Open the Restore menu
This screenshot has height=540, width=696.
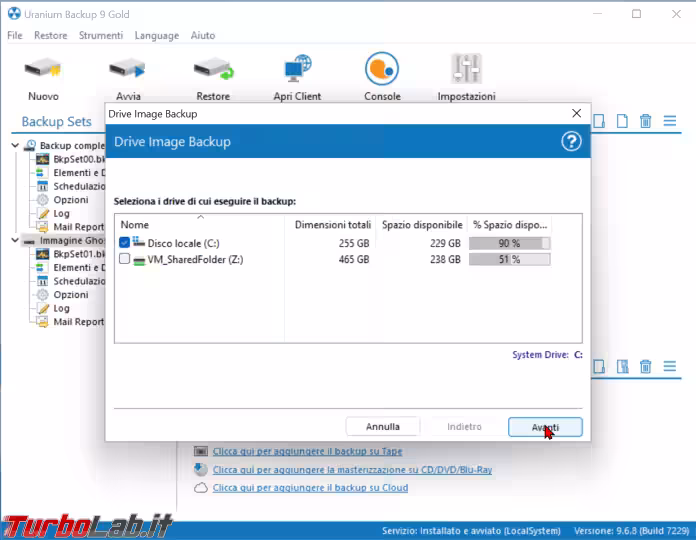pyautogui.click(x=51, y=35)
